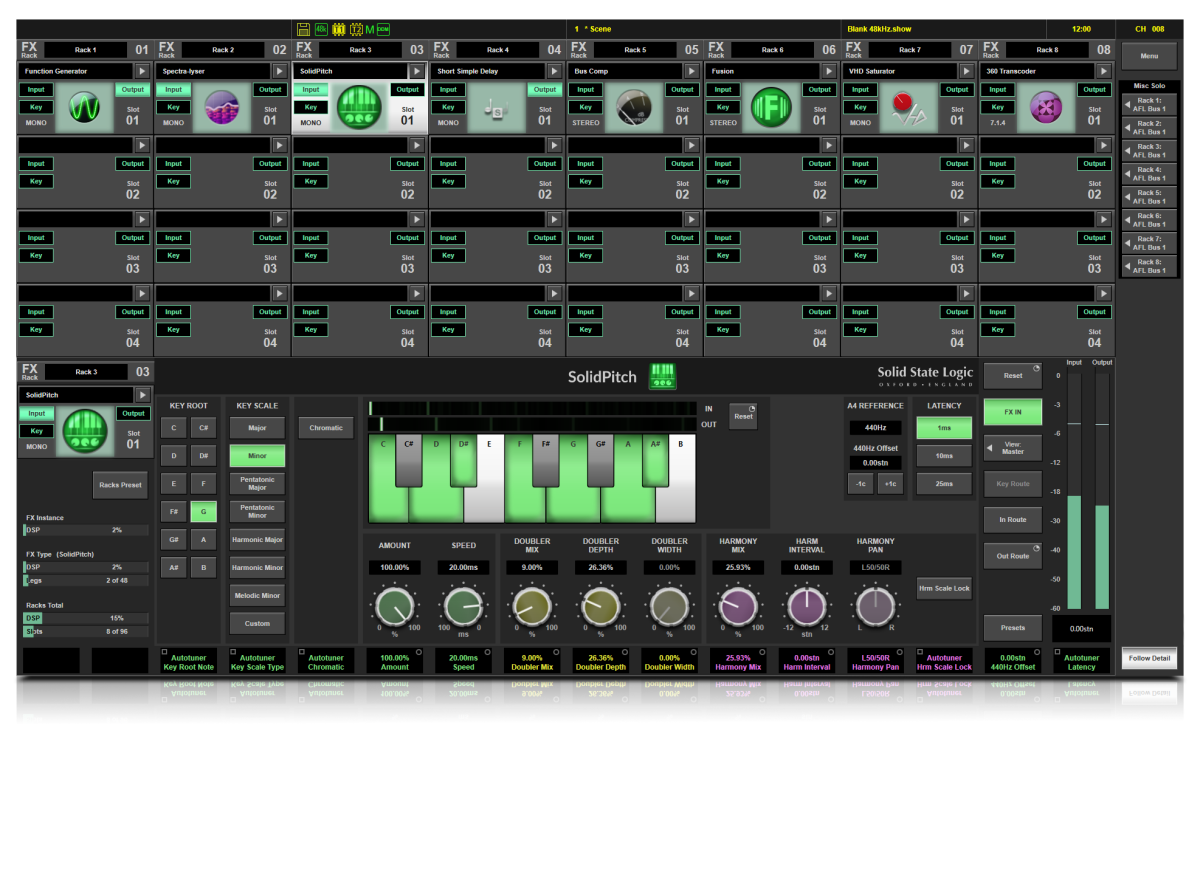This screenshot has width=1200, height=872.
Task: Select 10ms latency option
Action: coord(944,456)
